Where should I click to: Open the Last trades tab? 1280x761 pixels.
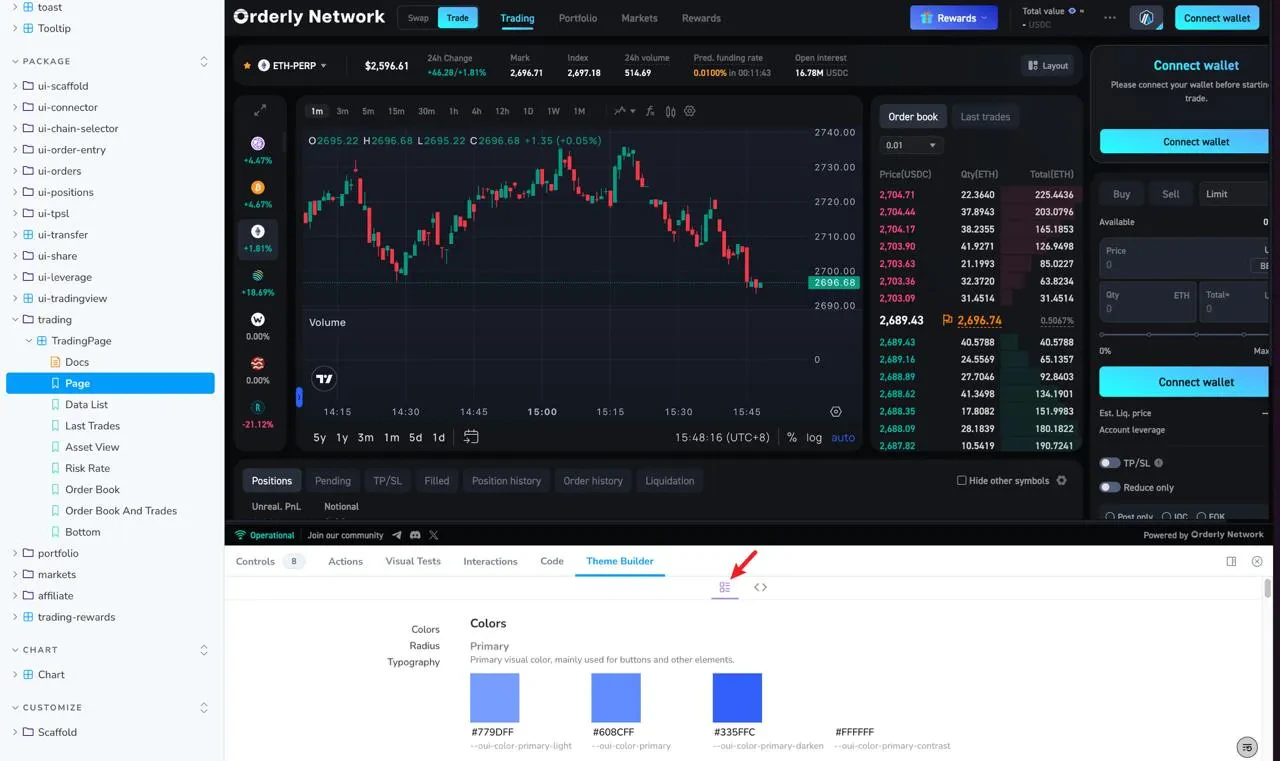[x=984, y=116]
